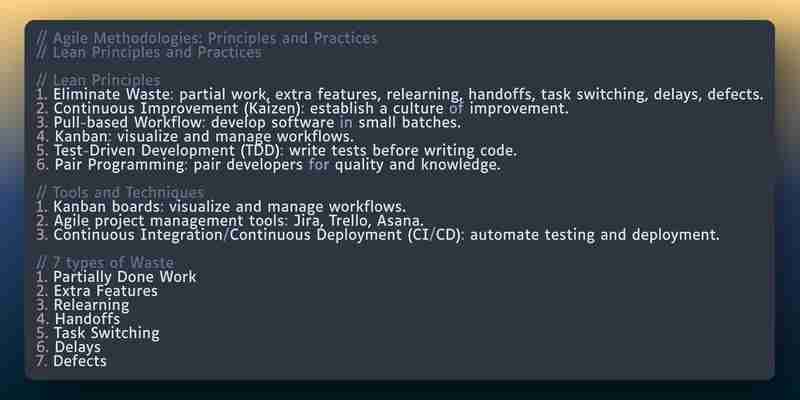
Task: Select the 'Task Switching' item
Action: [x=98, y=333]
